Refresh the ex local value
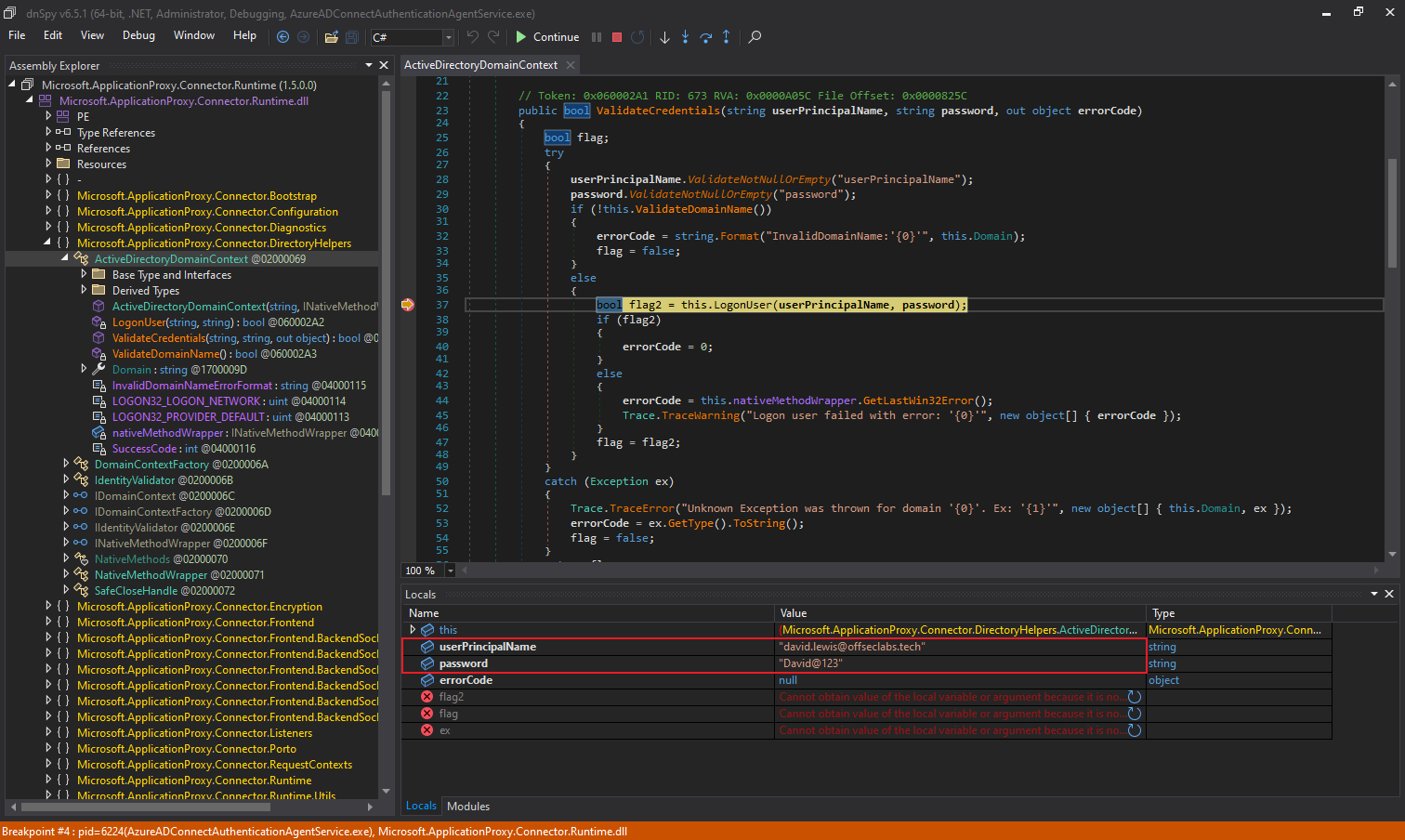 click(x=1135, y=730)
